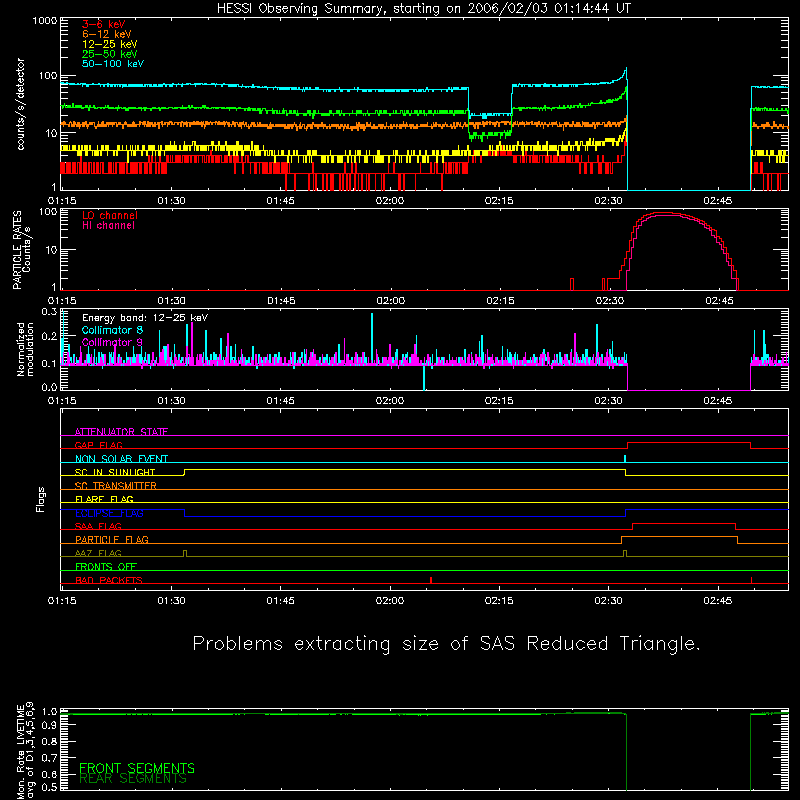
Task: Click the ECLIPSE FLAG label
Action: point(109,513)
